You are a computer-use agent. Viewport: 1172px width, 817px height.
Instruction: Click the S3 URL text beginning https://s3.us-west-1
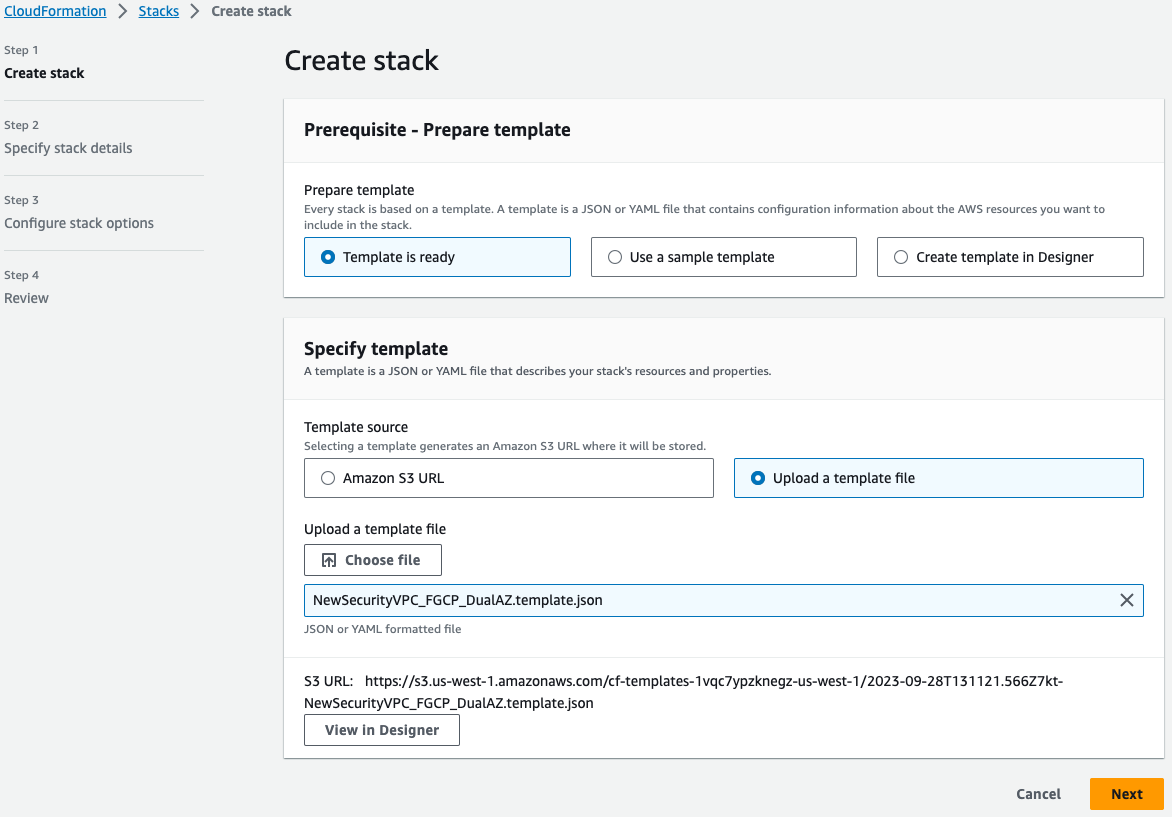(x=683, y=692)
